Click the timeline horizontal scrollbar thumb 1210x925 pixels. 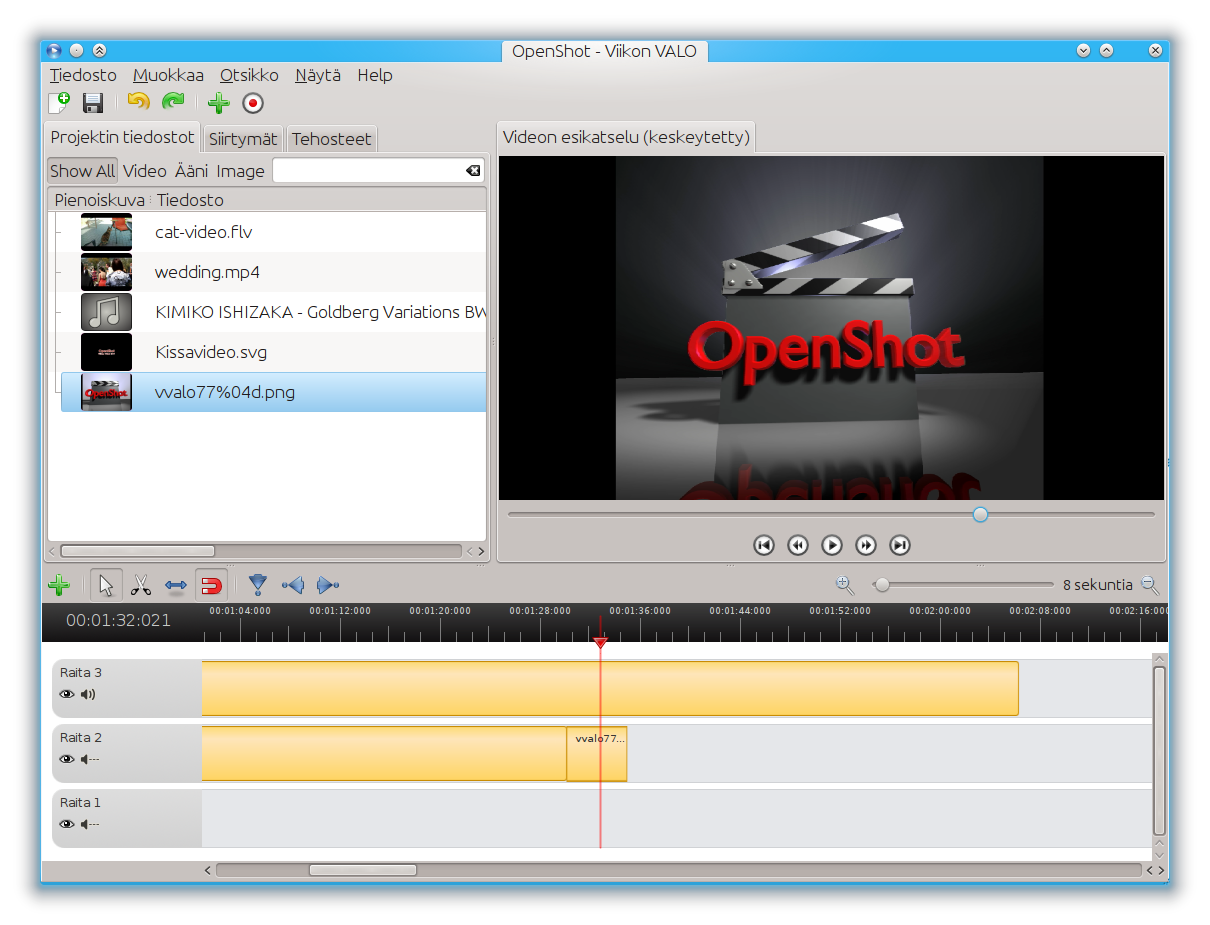click(x=362, y=870)
